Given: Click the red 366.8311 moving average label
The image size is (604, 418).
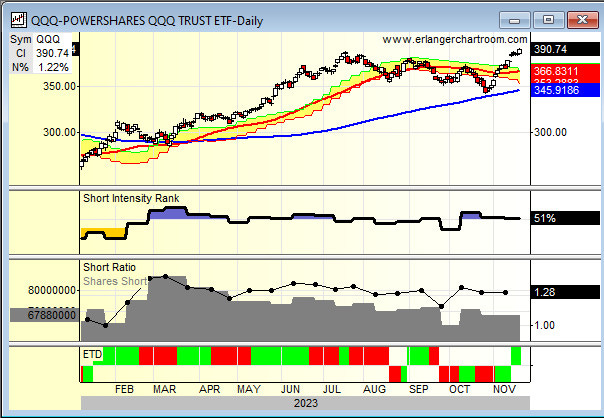Looking at the screenshot, I should [565, 71].
